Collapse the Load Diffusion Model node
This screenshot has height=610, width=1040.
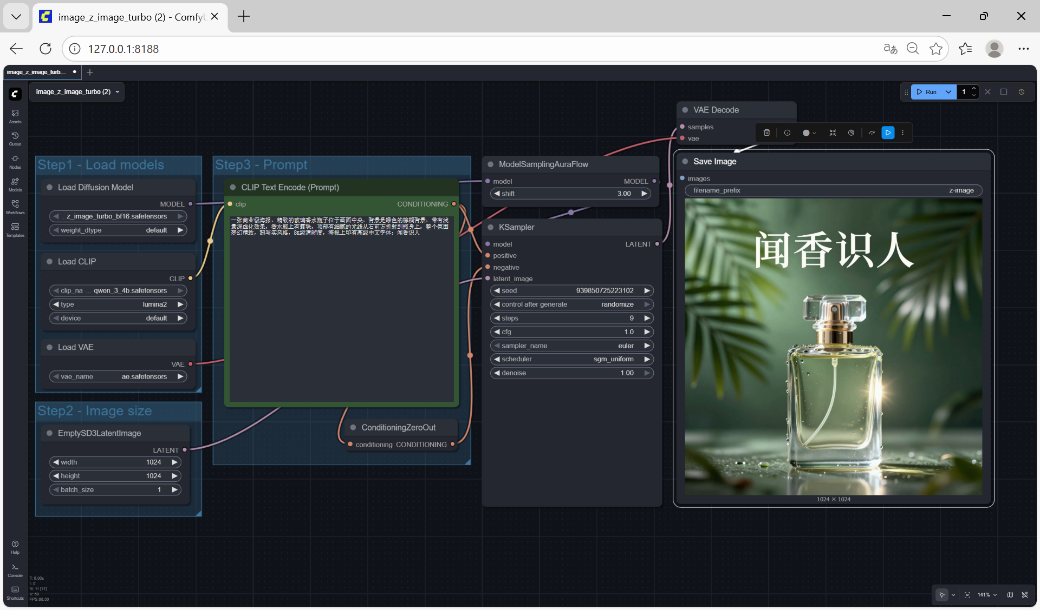(x=49, y=187)
